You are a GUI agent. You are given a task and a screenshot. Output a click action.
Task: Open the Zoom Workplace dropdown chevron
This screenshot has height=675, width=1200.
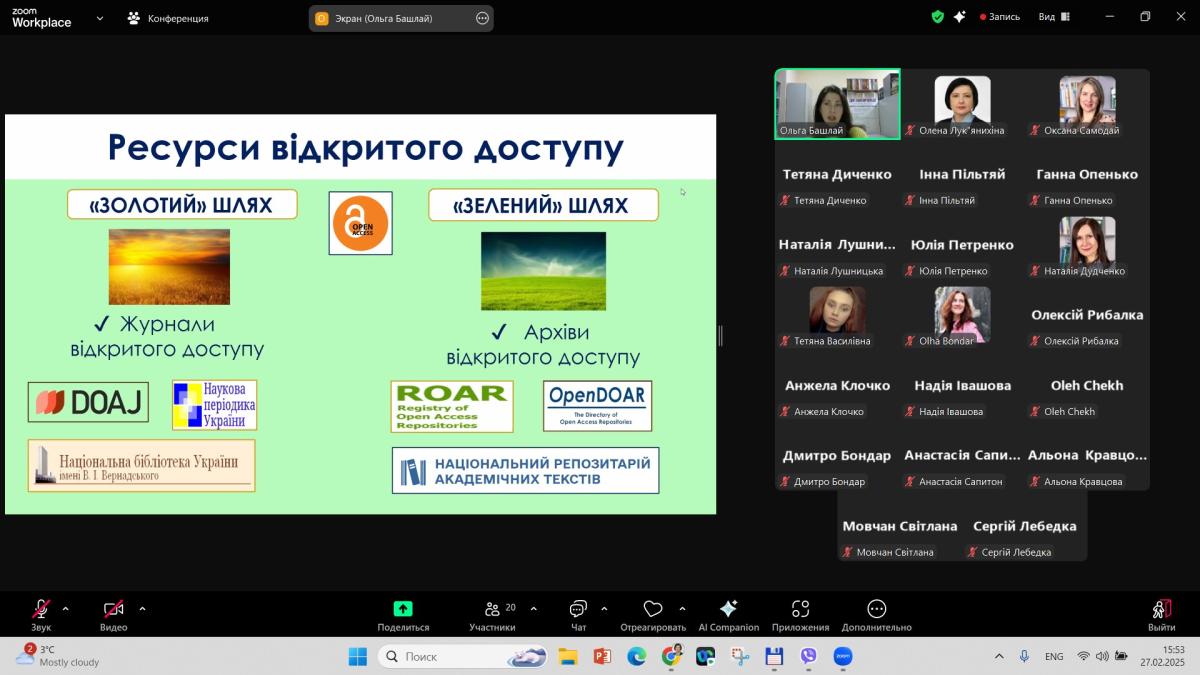pyautogui.click(x=100, y=18)
